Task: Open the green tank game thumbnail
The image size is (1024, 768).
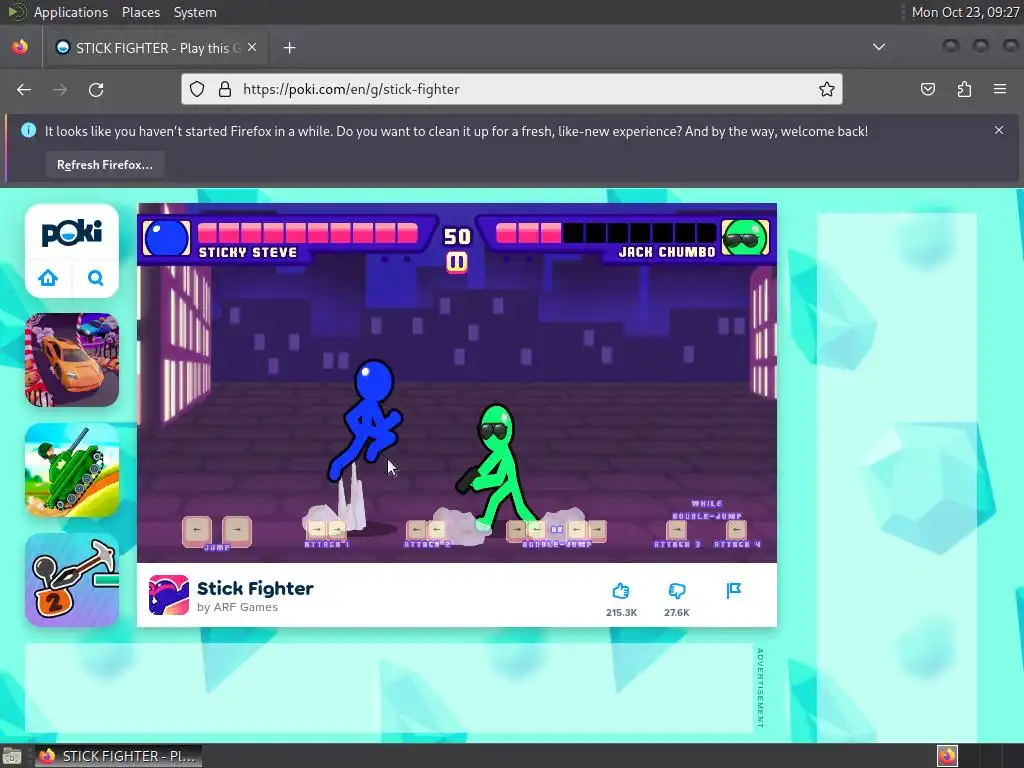Action: 72,470
